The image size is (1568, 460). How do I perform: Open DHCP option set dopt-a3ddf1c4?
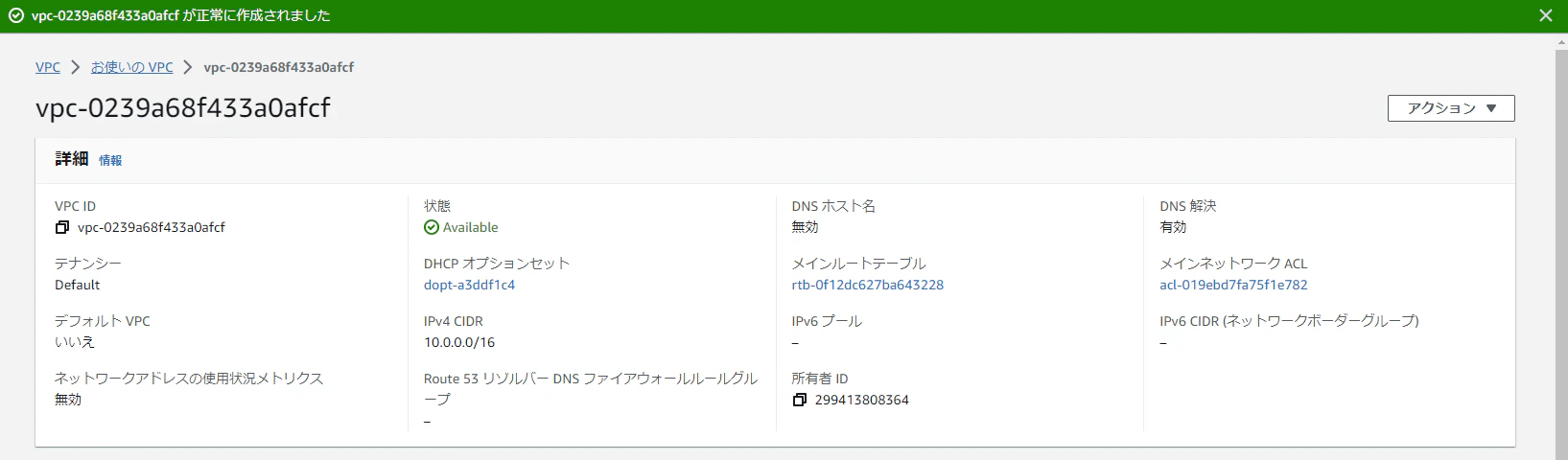coord(469,285)
